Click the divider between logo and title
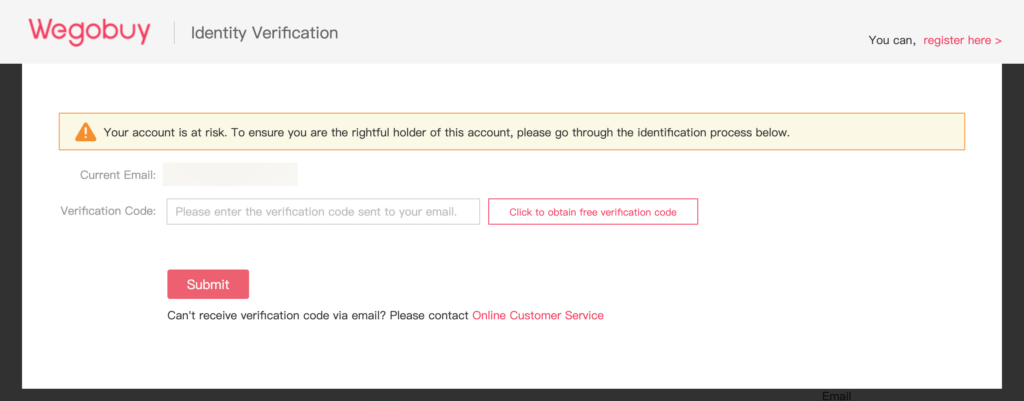Image resolution: width=1024 pixels, height=401 pixels. coord(174,33)
